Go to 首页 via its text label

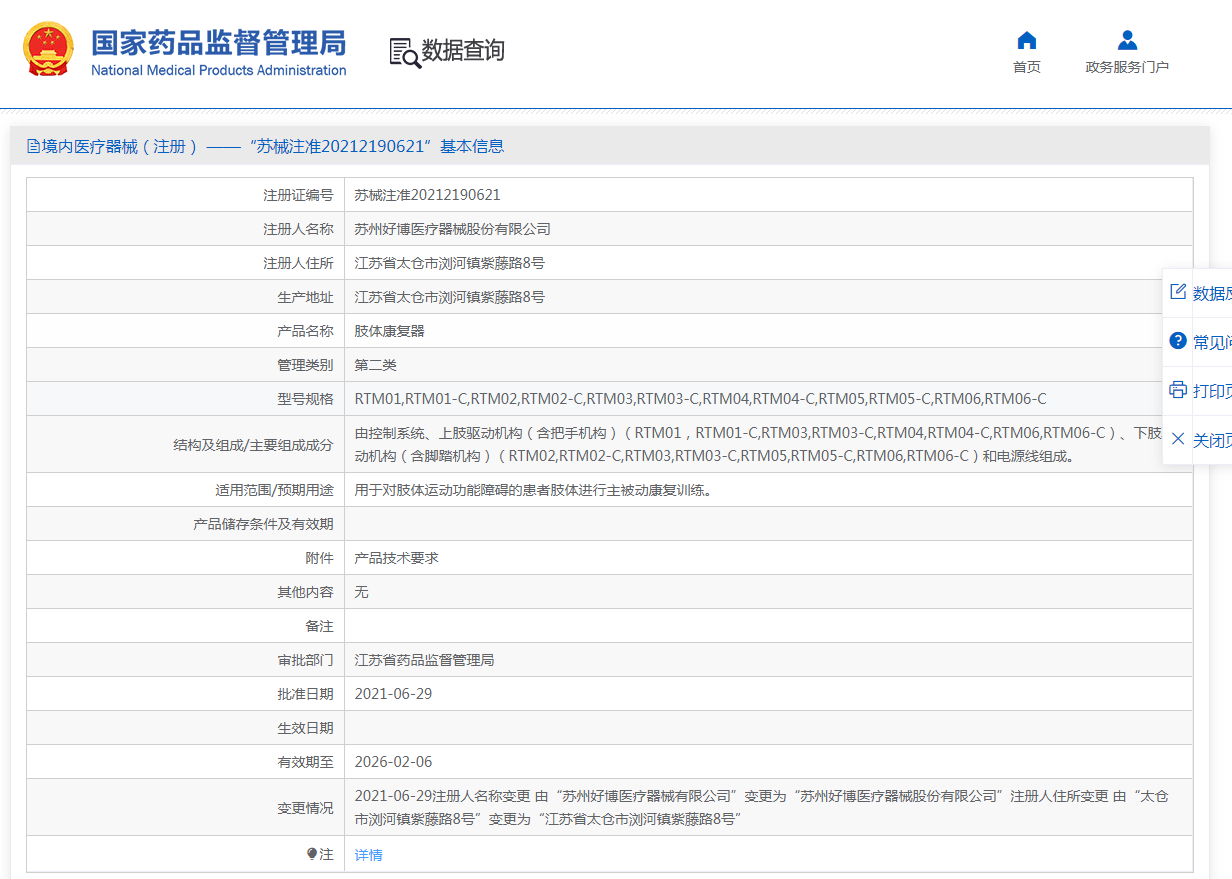click(1026, 67)
